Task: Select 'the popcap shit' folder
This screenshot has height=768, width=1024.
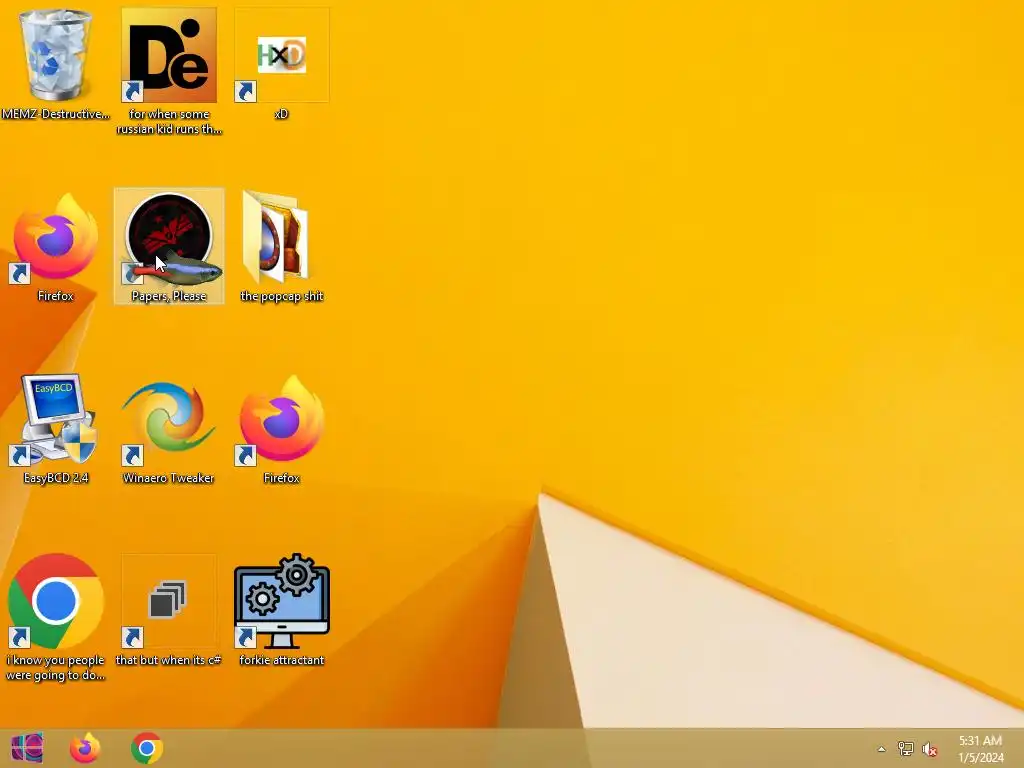Action: coord(276,238)
